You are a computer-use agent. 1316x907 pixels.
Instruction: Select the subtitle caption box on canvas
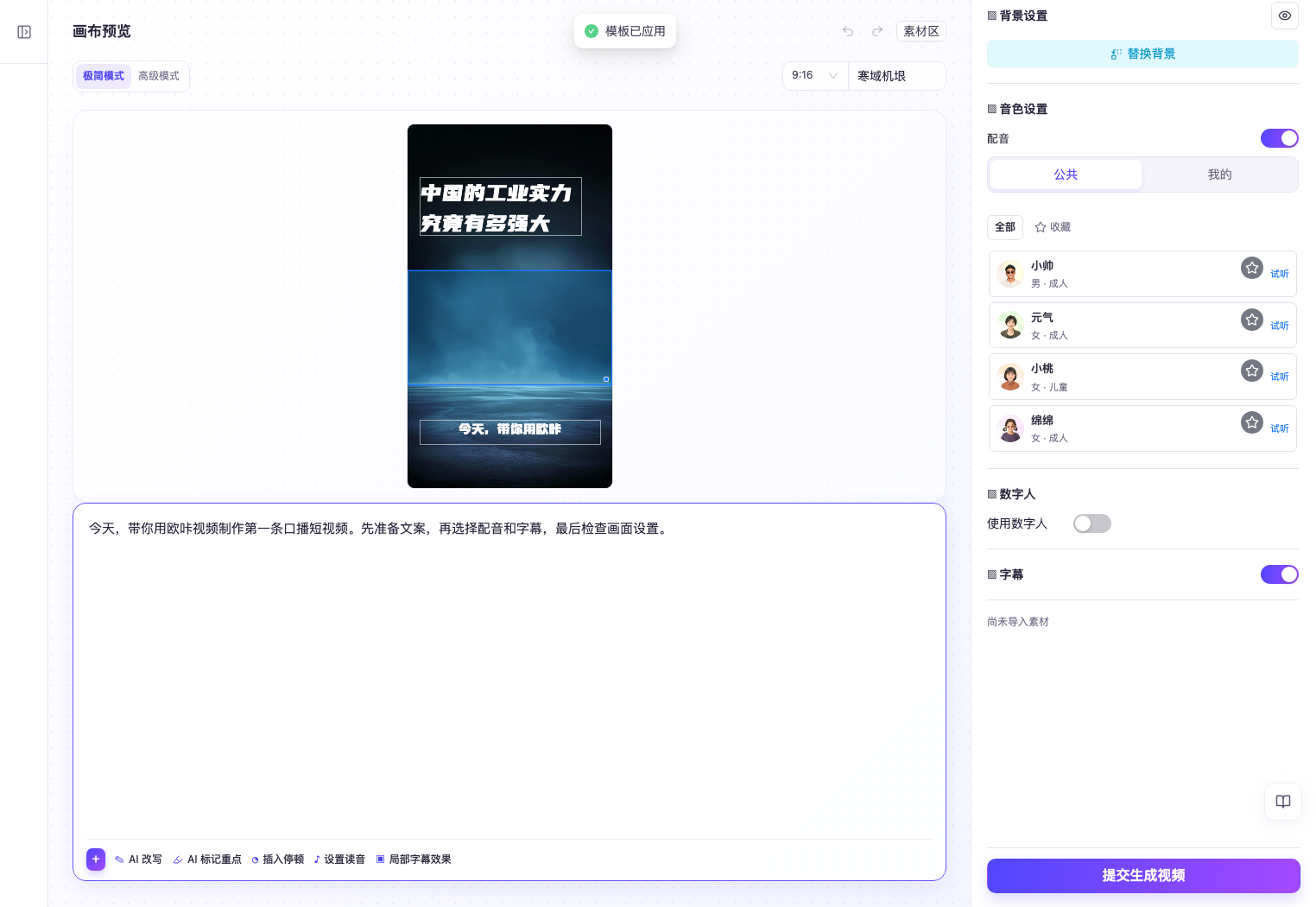tap(510, 432)
